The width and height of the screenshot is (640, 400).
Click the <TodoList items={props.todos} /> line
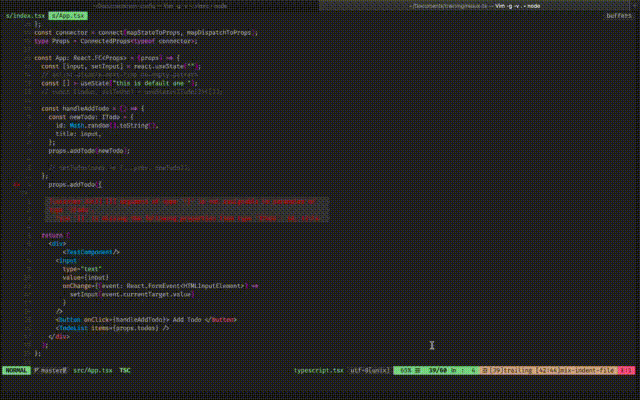(112, 328)
